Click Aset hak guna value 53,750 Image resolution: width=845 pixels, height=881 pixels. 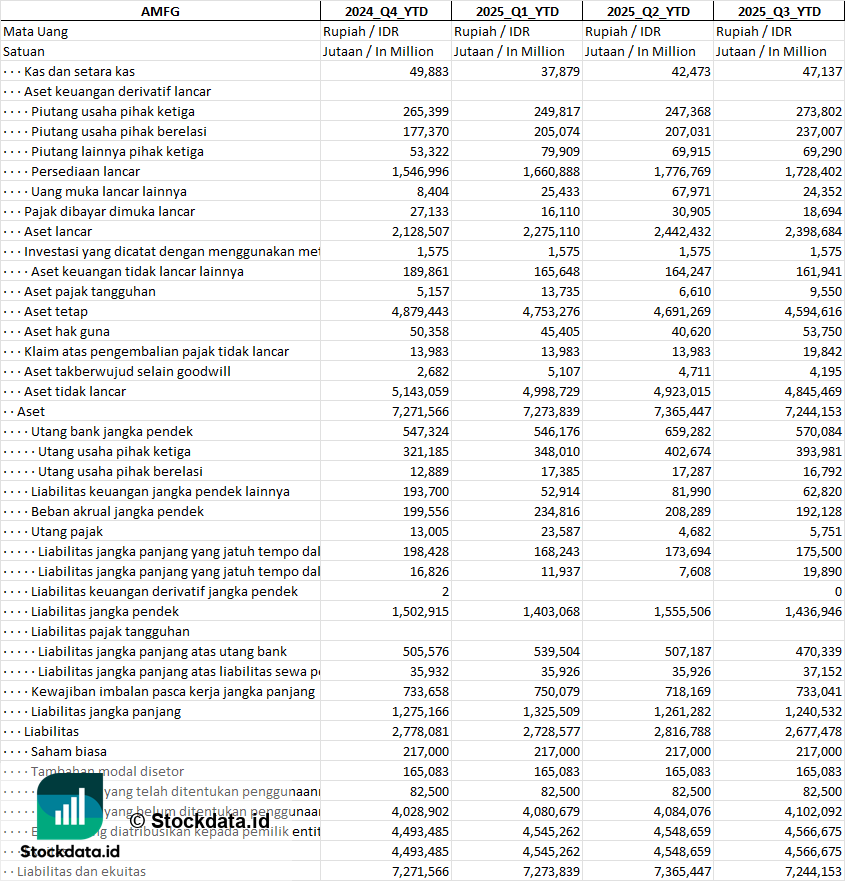click(823, 331)
